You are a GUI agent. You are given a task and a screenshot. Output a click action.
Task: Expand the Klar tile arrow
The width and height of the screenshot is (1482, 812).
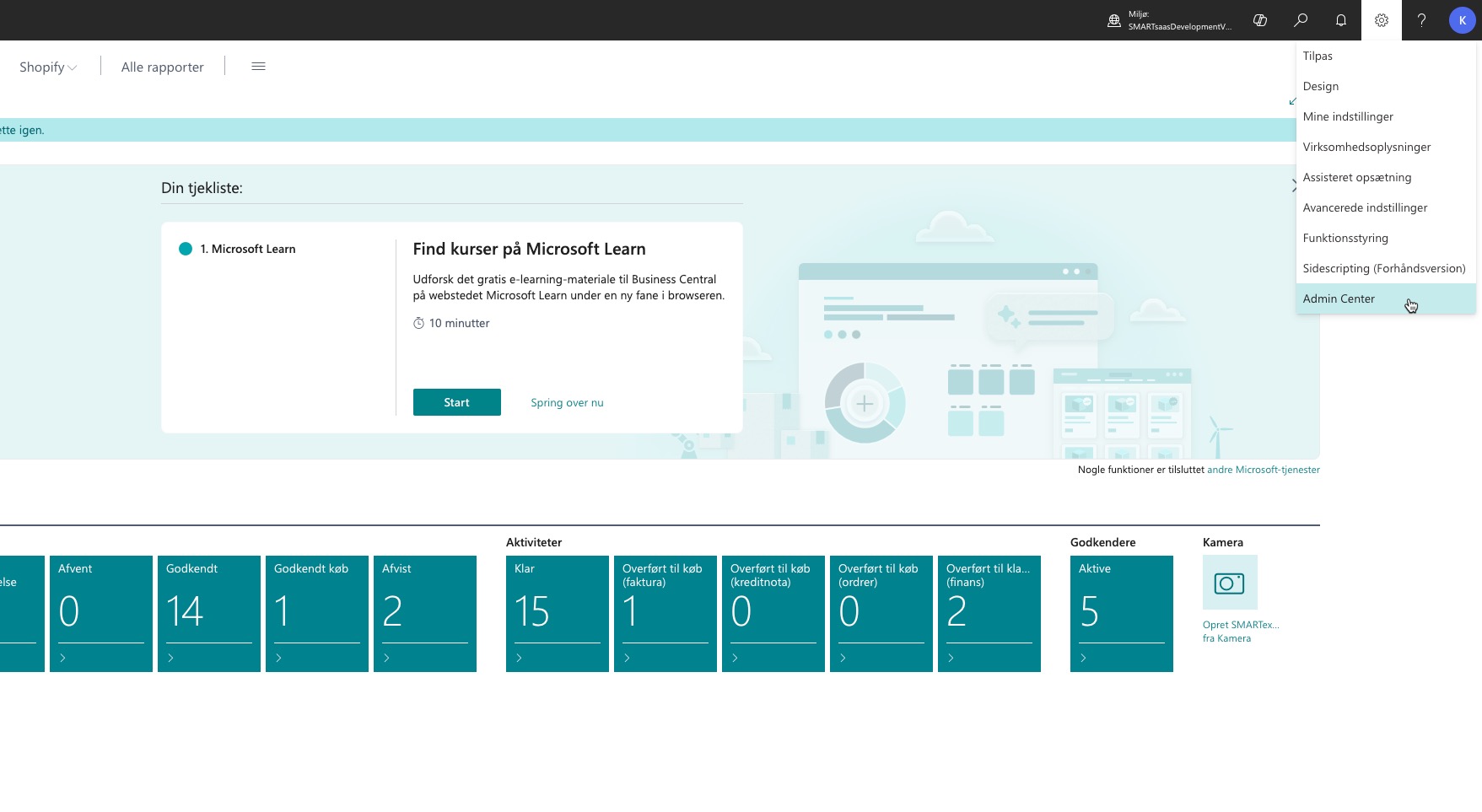(x=520, y=658)
